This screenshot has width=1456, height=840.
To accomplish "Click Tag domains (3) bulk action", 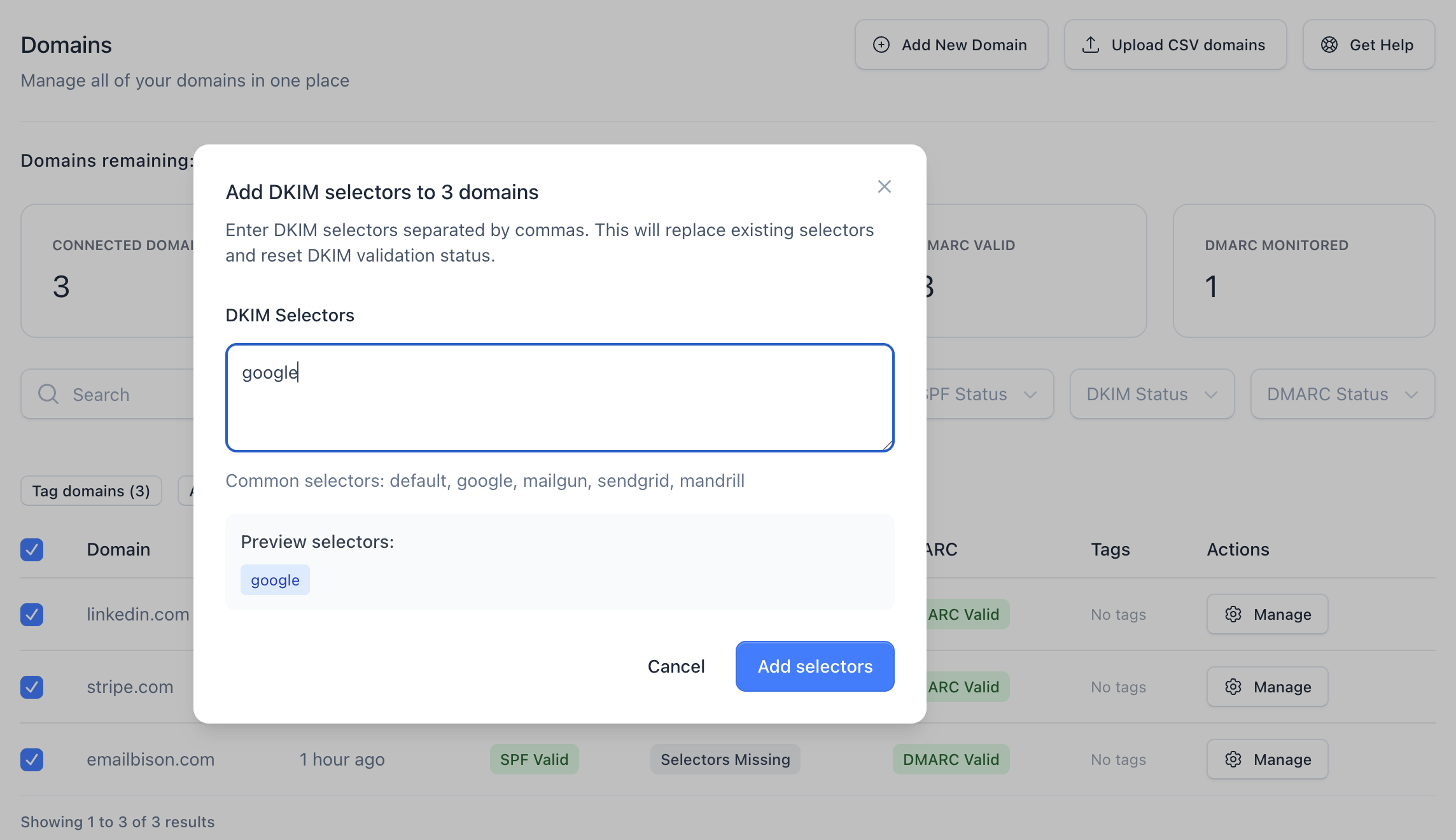I will (x=91, y=491).
